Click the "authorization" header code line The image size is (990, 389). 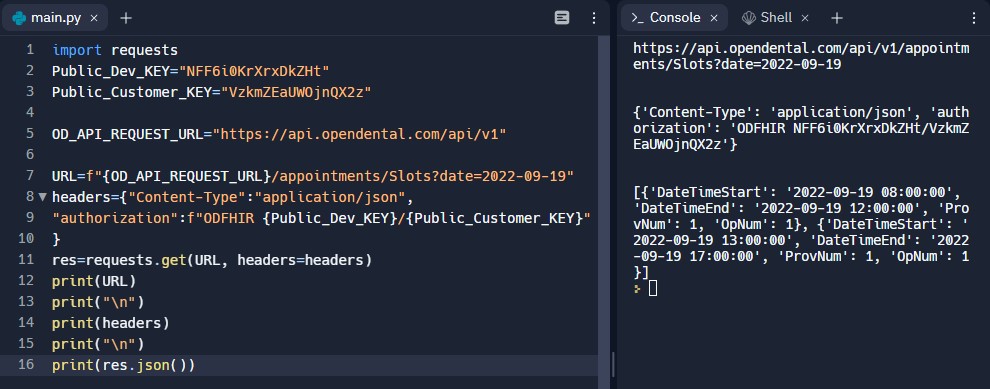(321, 218)
